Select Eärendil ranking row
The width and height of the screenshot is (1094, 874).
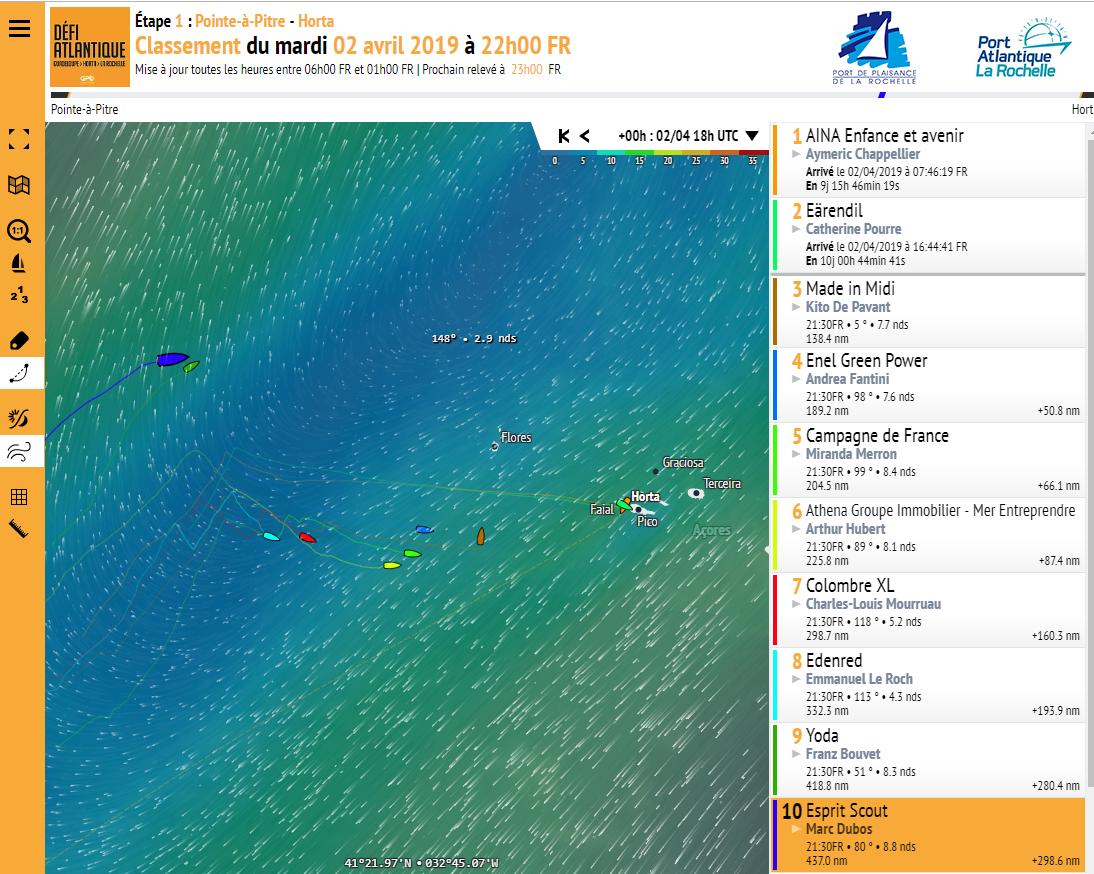(x=929, y=235)
